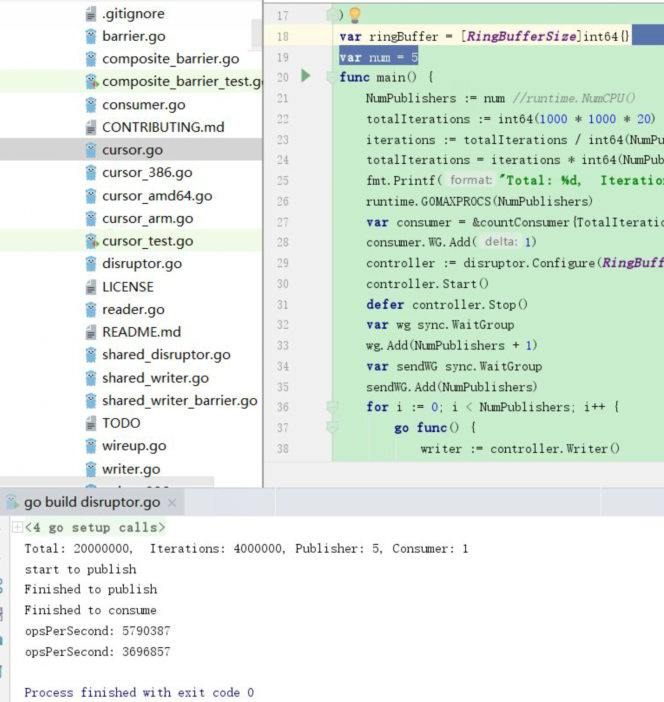Click line number 30 in the gutter

[x=281, y=284]
